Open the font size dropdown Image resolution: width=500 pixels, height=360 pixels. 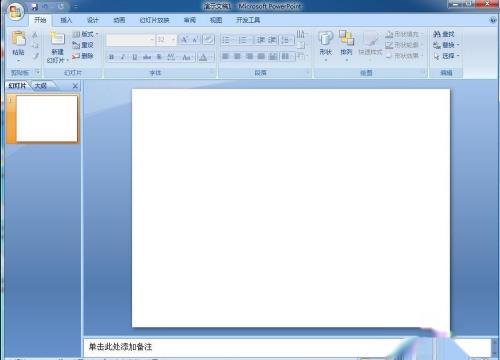pos(173,40)
